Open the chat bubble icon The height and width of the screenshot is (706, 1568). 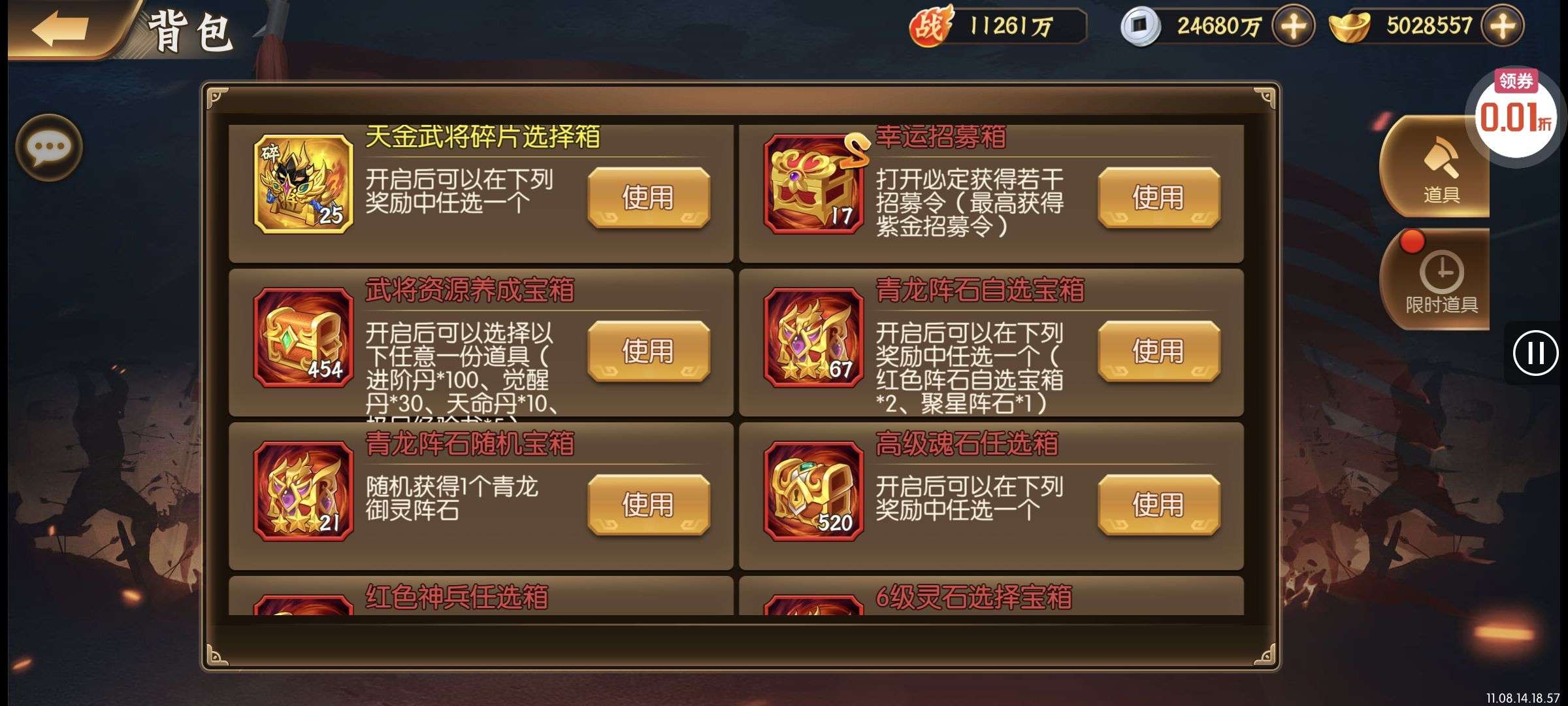[x=48, y=147]
